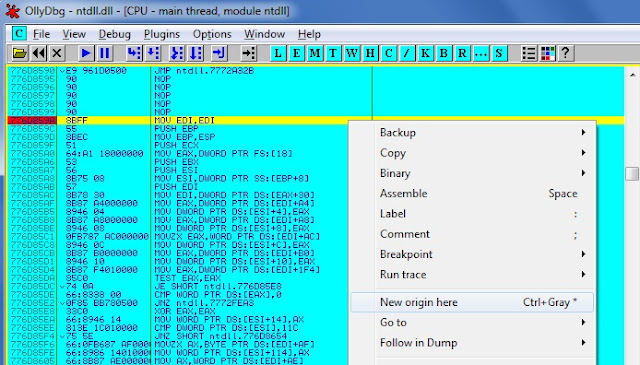
Task: Select MOV EBP,ESP instruction line
Action: 185,137
